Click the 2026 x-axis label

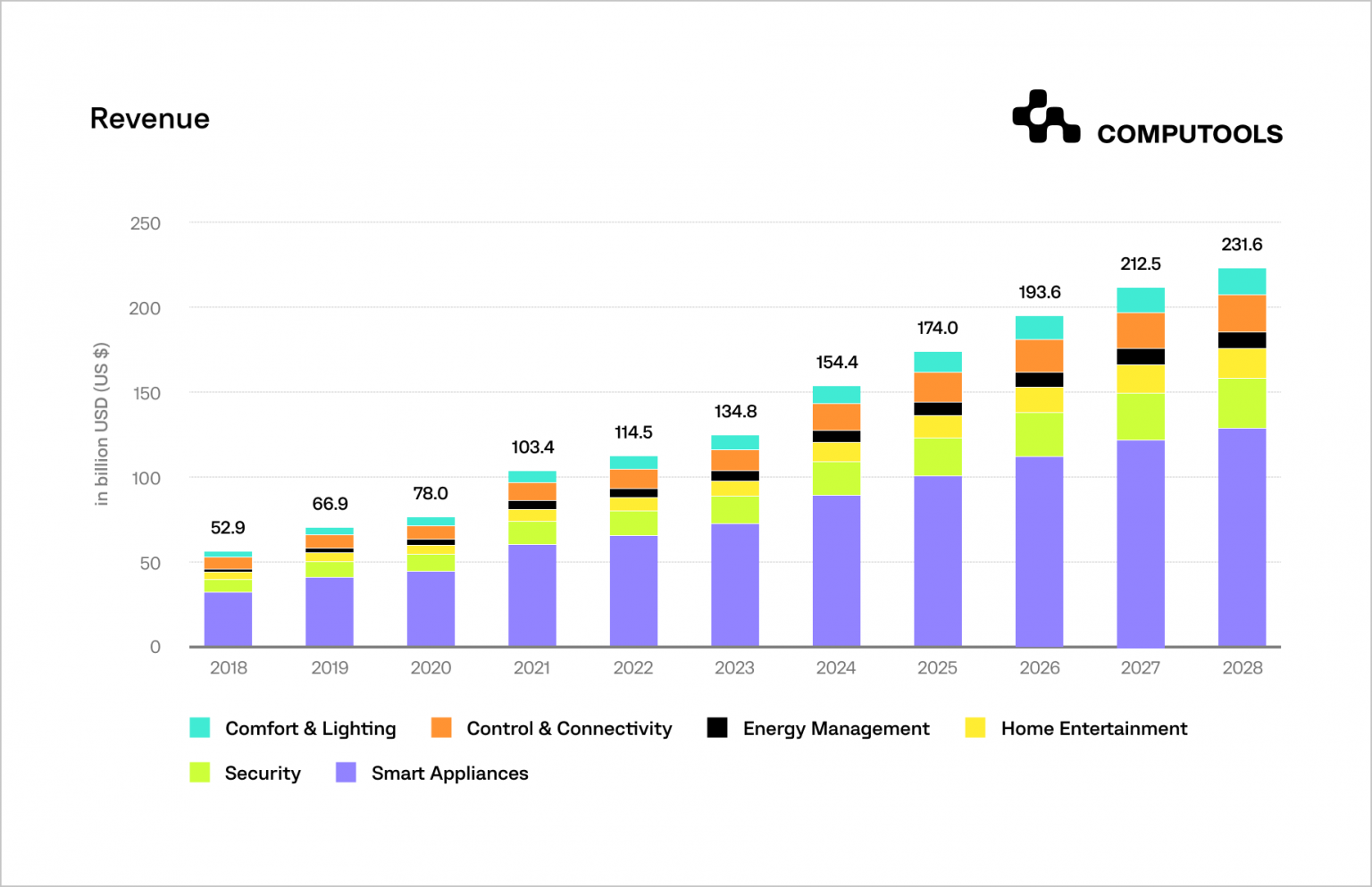pos(1040,667)
